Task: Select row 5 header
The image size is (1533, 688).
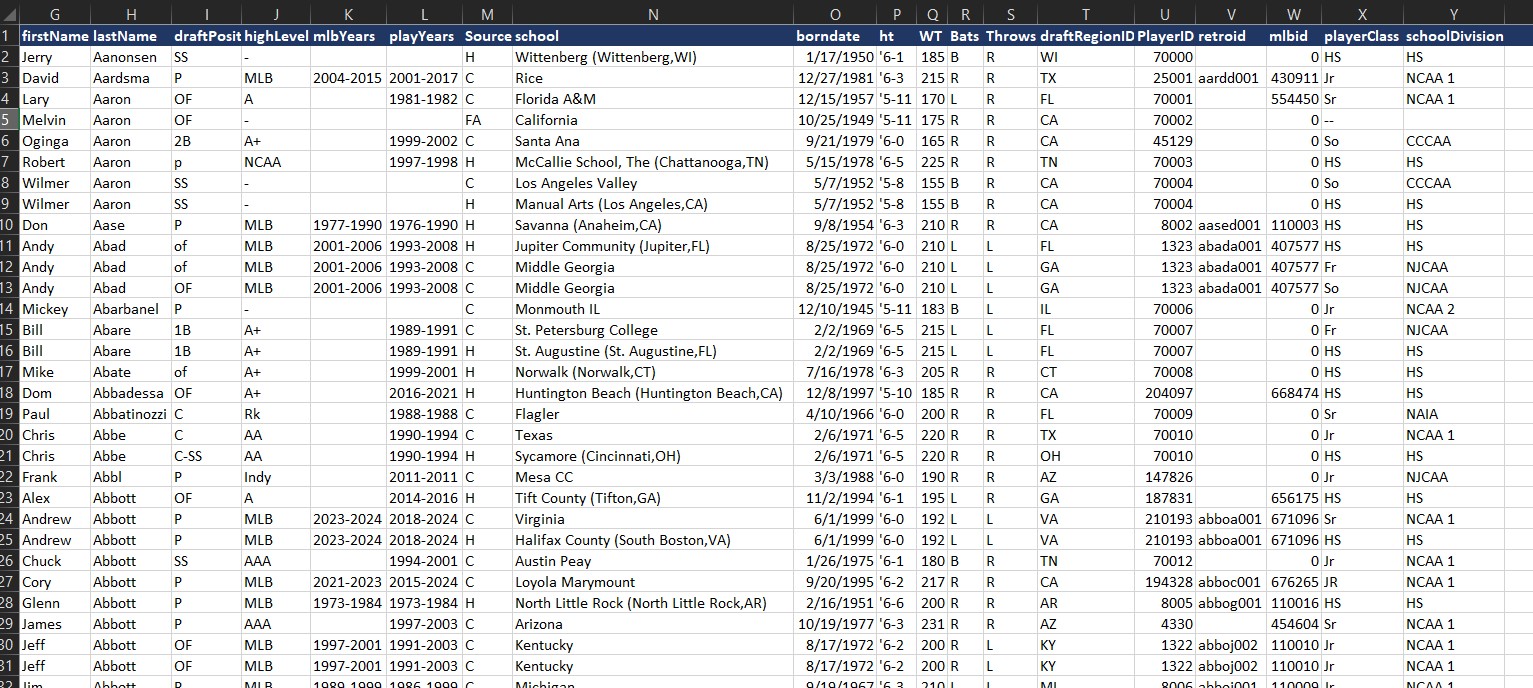Action: 8,120
